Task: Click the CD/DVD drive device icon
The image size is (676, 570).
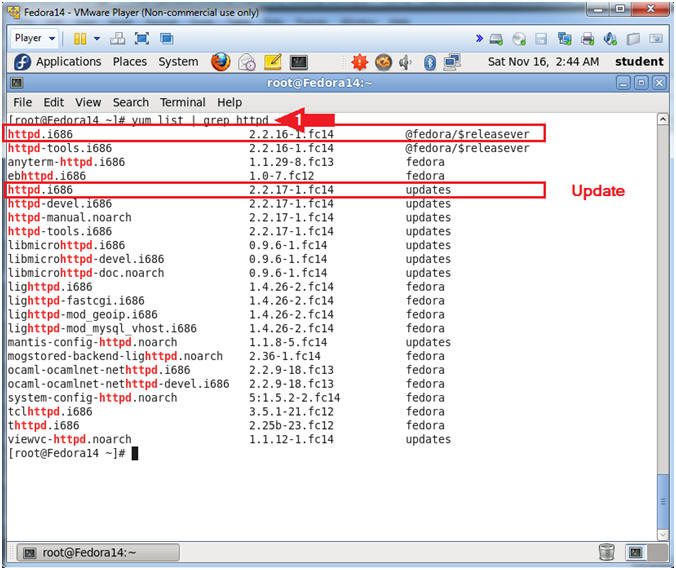Action: (x=519, y=40)
